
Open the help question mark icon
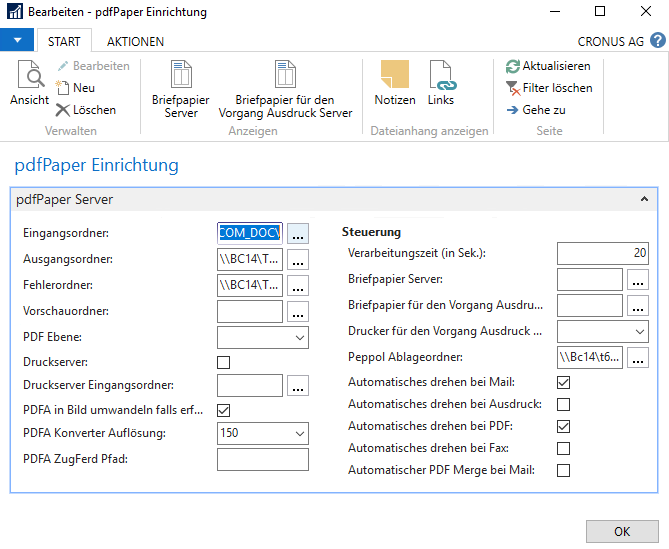tap(657, 41)
